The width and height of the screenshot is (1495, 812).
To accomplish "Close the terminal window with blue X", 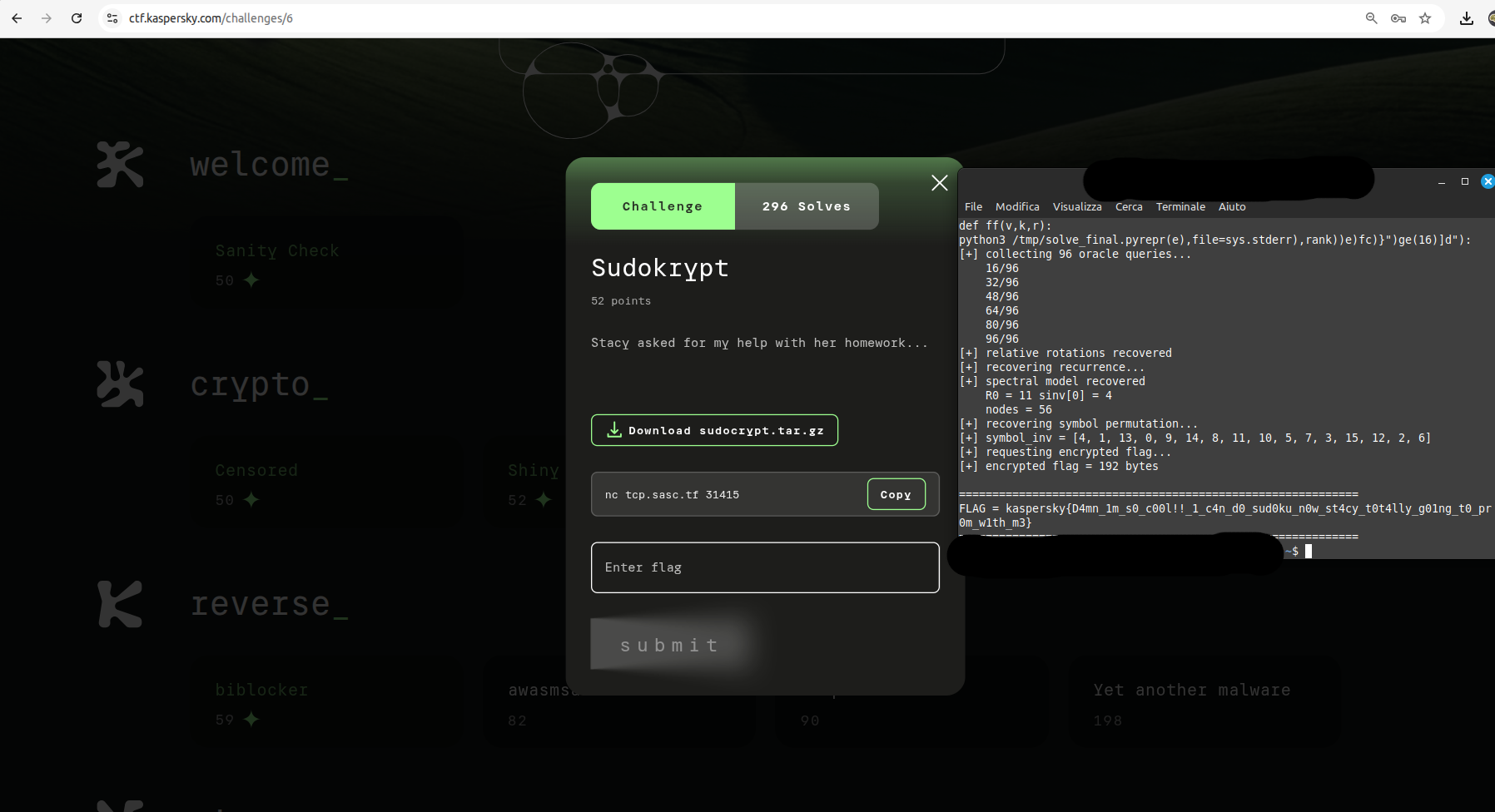I will click(1488, 181).
